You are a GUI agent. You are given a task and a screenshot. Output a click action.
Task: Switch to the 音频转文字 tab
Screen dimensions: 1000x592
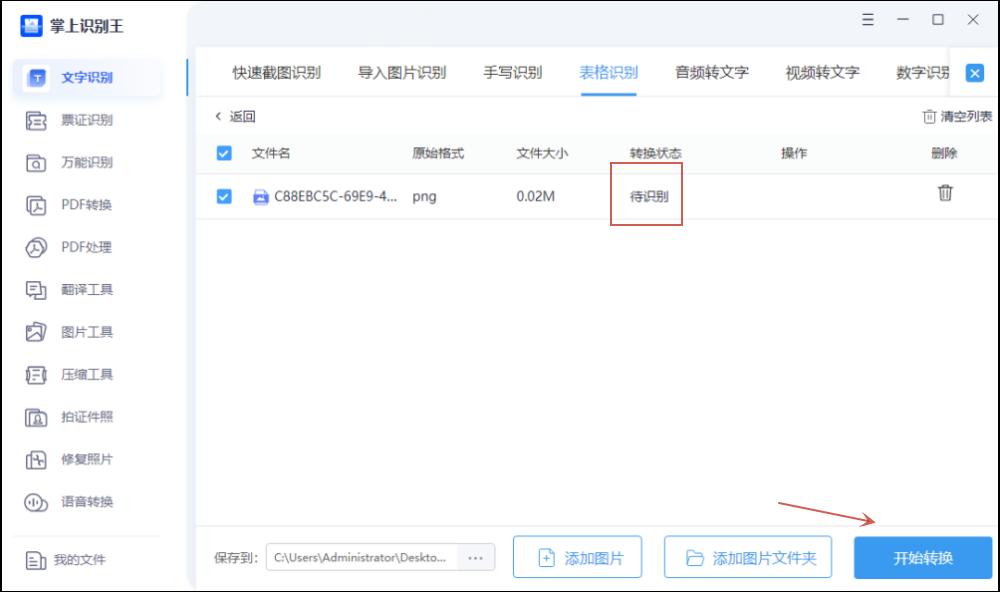pyautogui.click(x=711, y=73)
